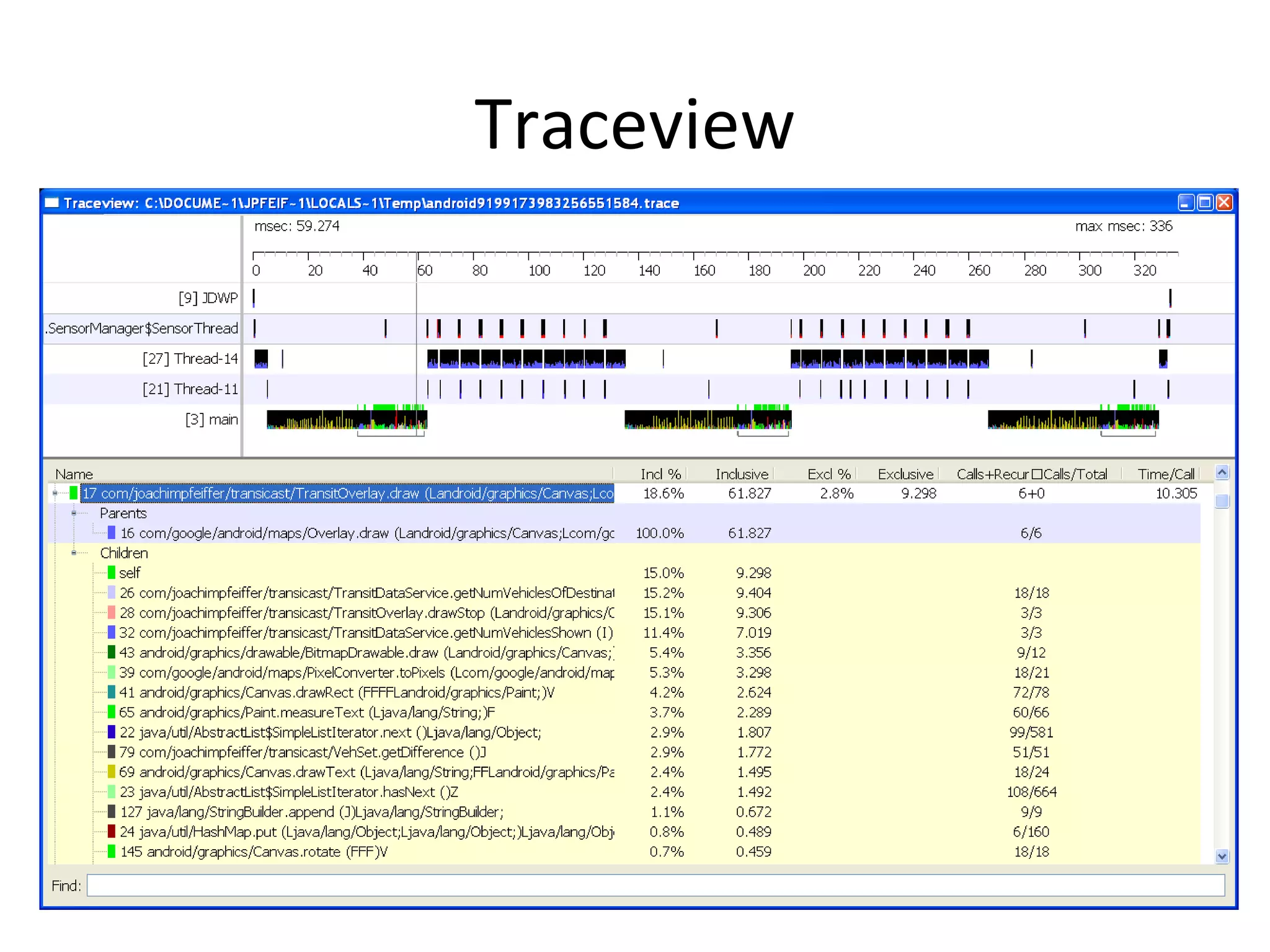This screenshot has width=1270, height=952.
Task: Click the [27] Thread-14 label
Action: tap(190, 359)
